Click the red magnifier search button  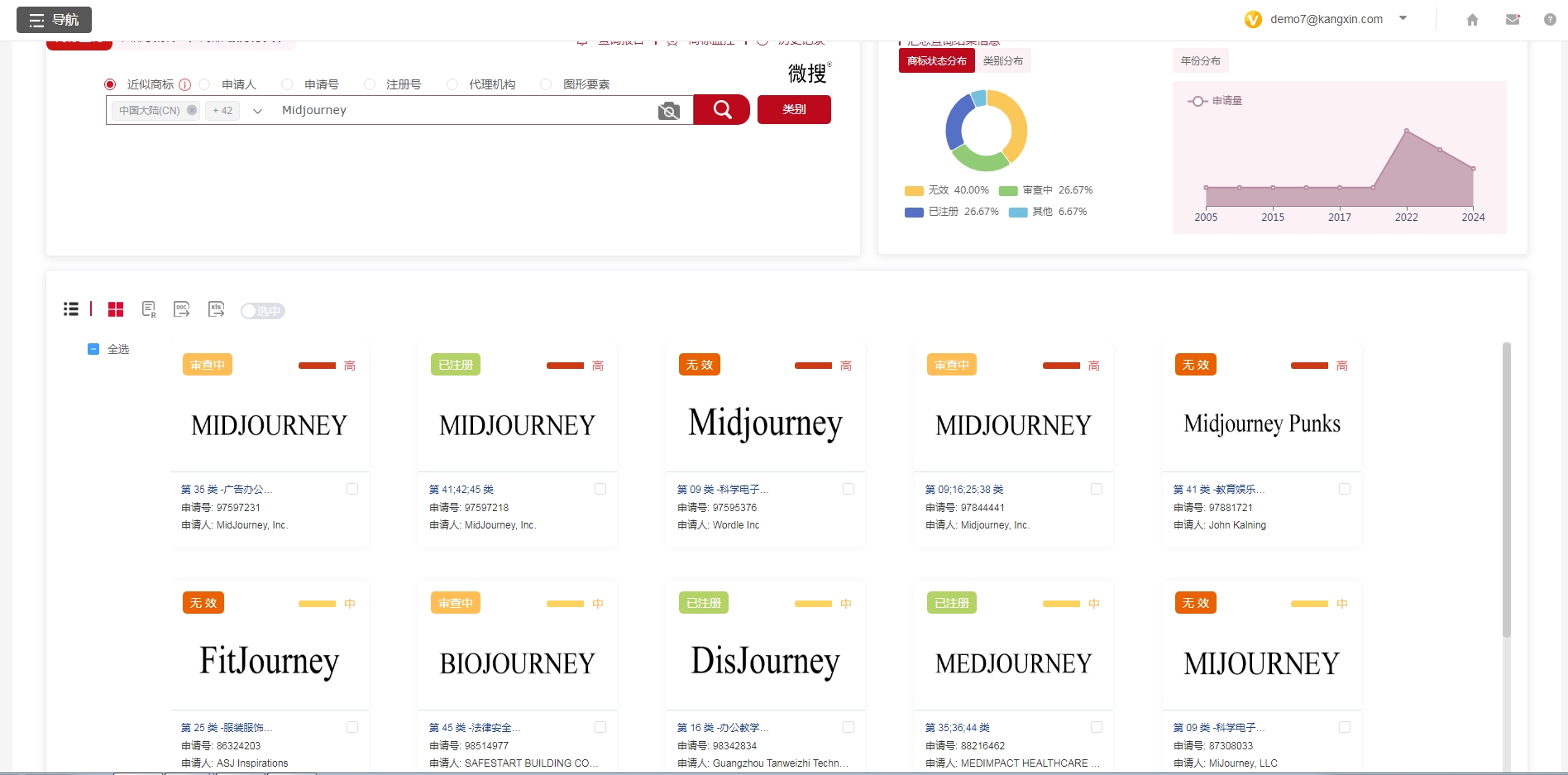721,109
